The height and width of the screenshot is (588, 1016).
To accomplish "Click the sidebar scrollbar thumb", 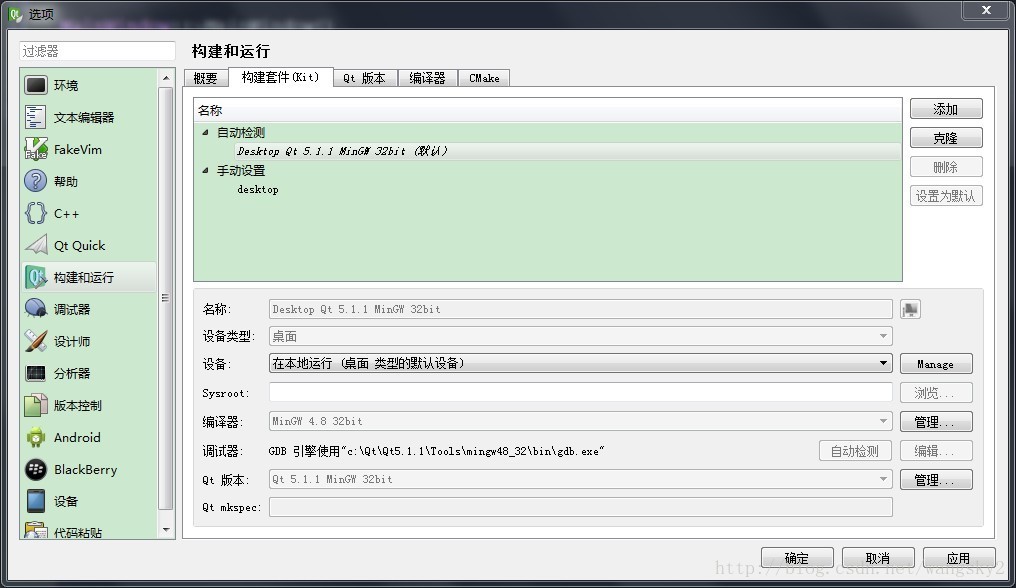I will pos(166,298).
